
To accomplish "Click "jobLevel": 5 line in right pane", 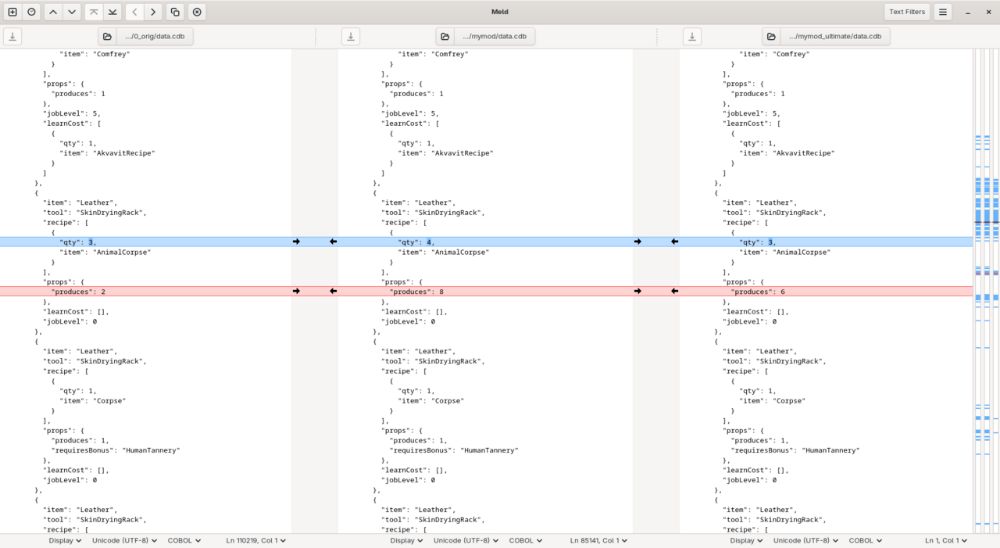I will tap(751, 114).
